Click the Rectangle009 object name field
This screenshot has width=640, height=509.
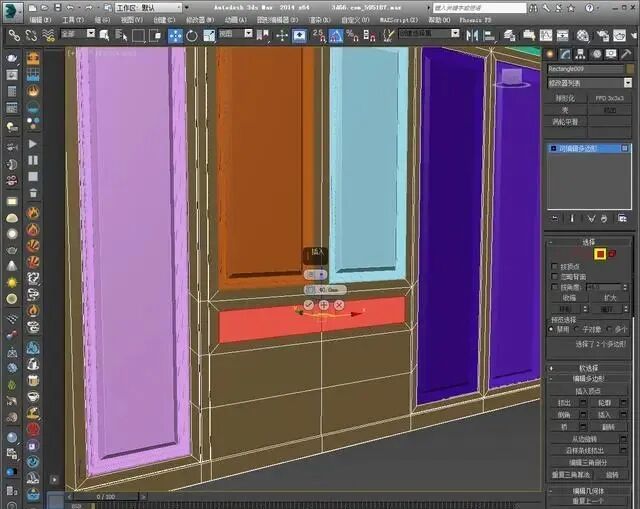coord(586,69)
